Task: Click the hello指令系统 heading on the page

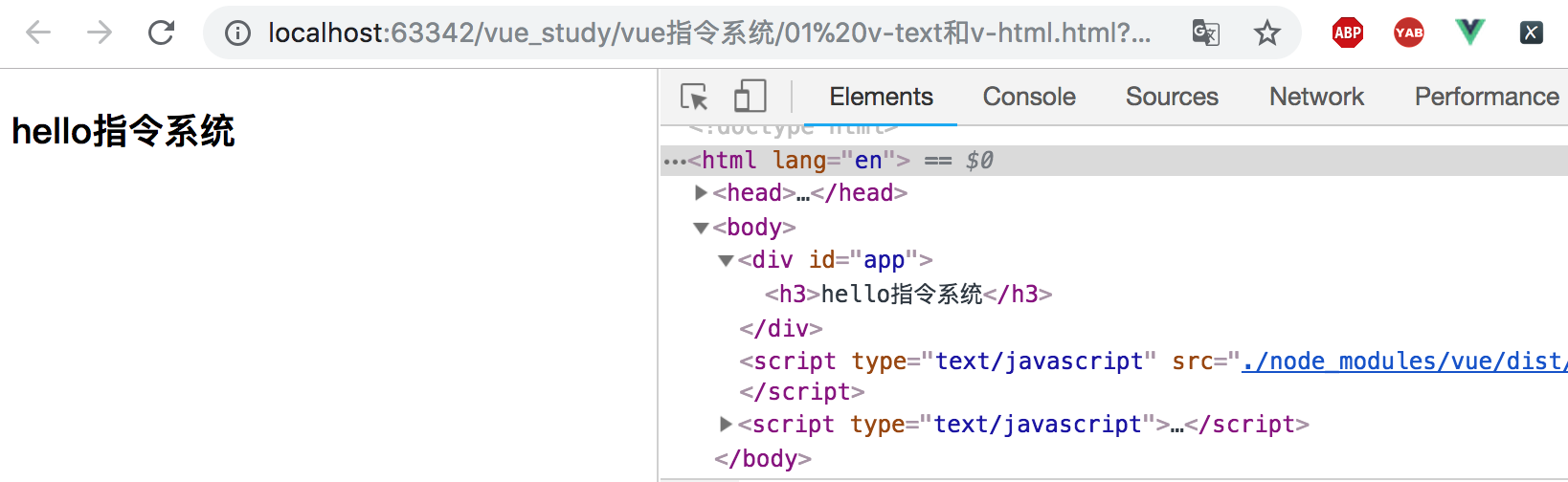Action: [x=123, y=131]
